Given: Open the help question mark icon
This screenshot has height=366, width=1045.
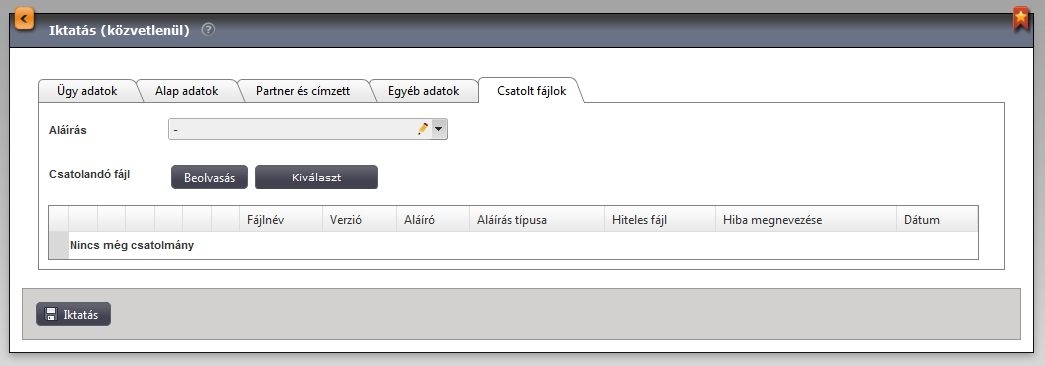Looking at the screenshot, I should [208, 29].
